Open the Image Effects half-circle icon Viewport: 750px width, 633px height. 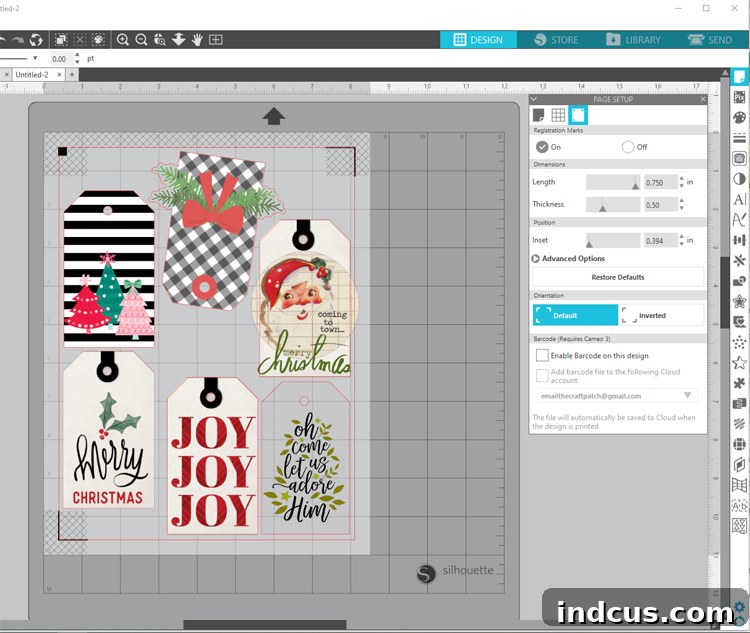coord(739,179)
